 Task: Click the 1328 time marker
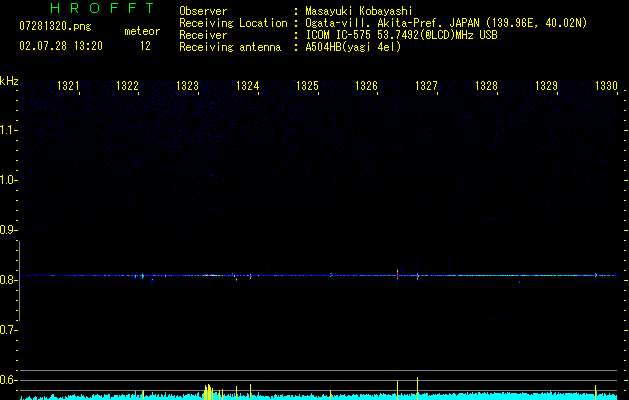(487, 86)
